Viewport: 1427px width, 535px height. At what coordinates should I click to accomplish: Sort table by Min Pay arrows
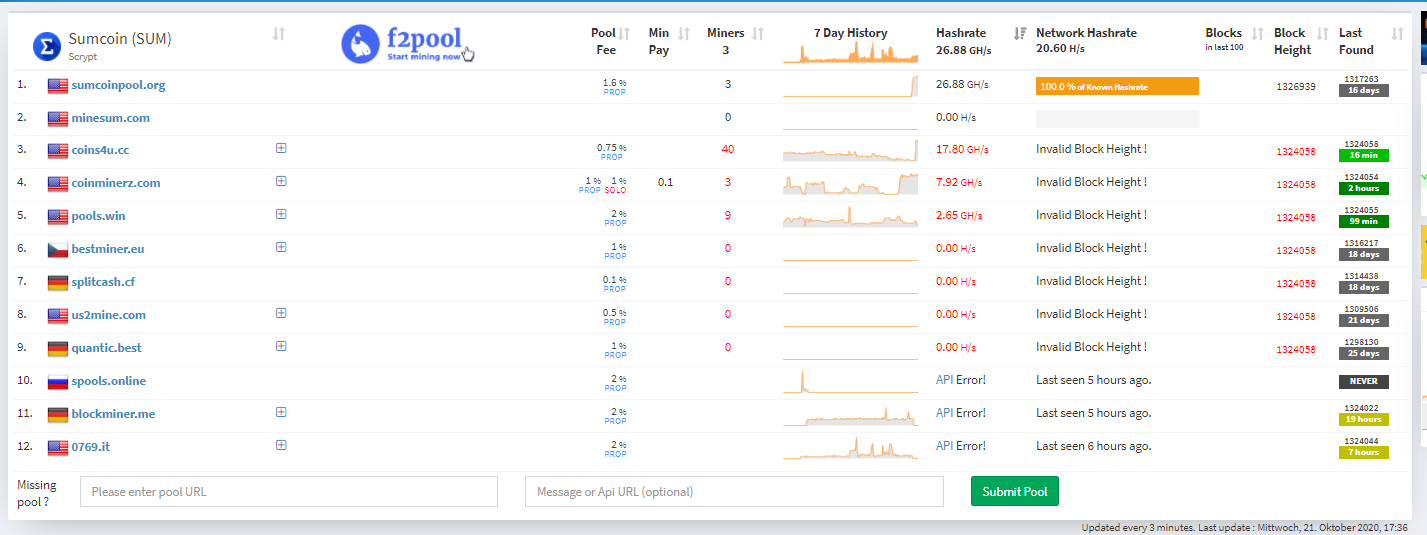click(684, 34)
